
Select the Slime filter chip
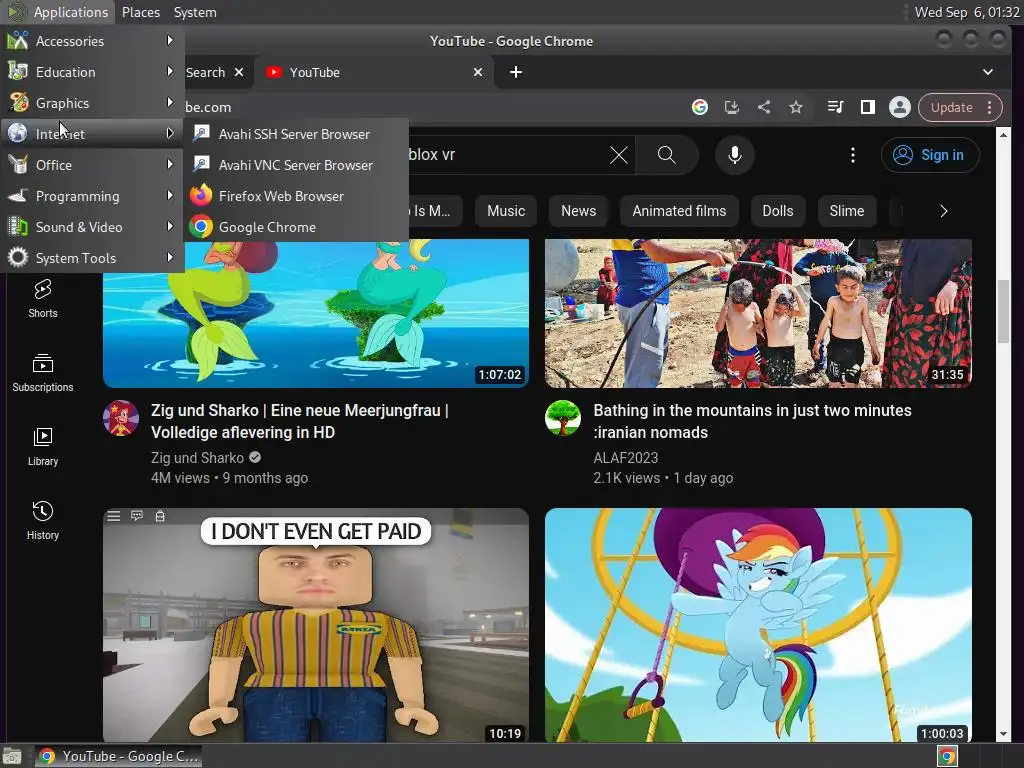click(846, 211)
